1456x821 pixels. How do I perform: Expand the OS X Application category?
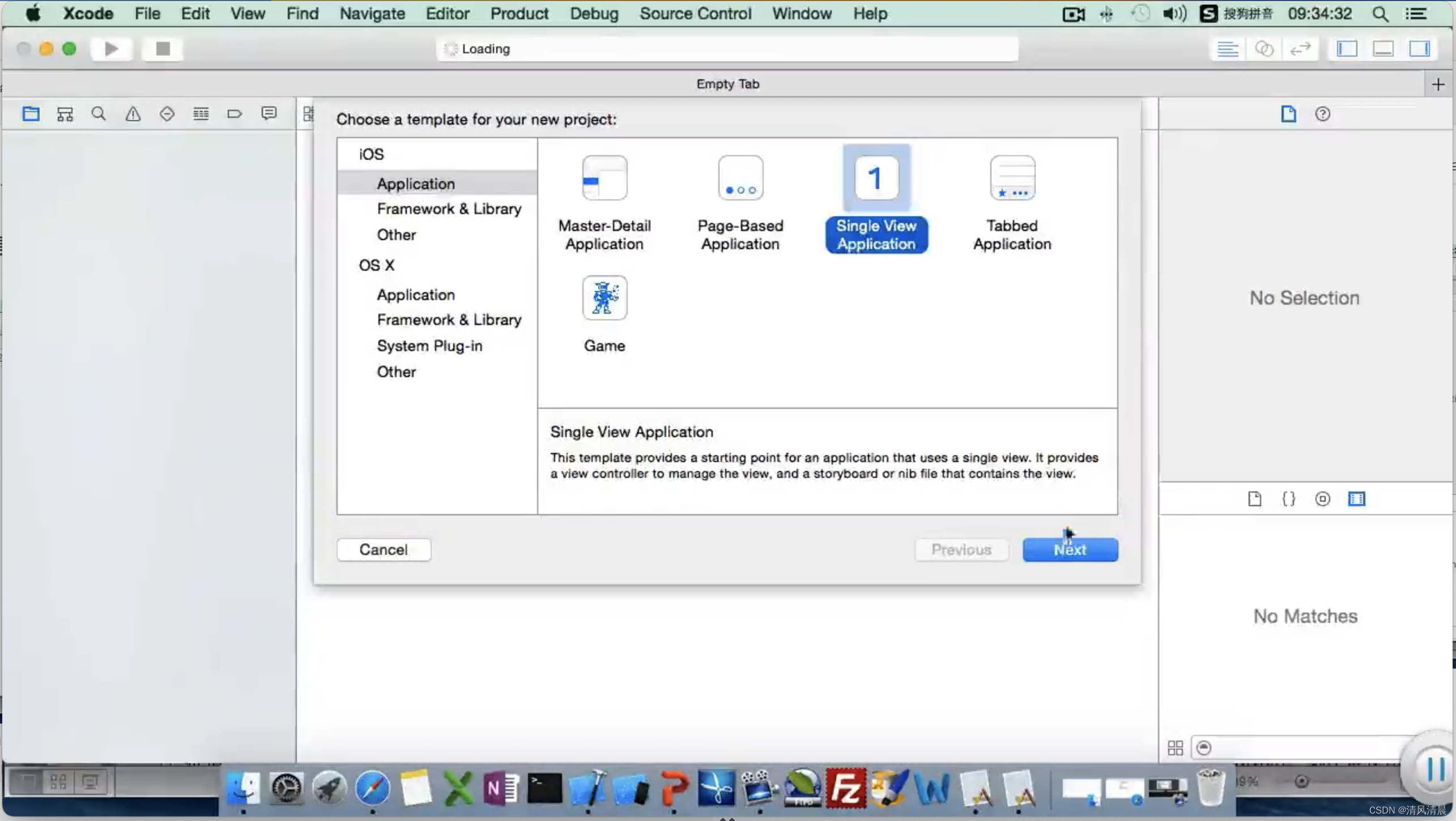pyautogui.click(x=416, y=294)
